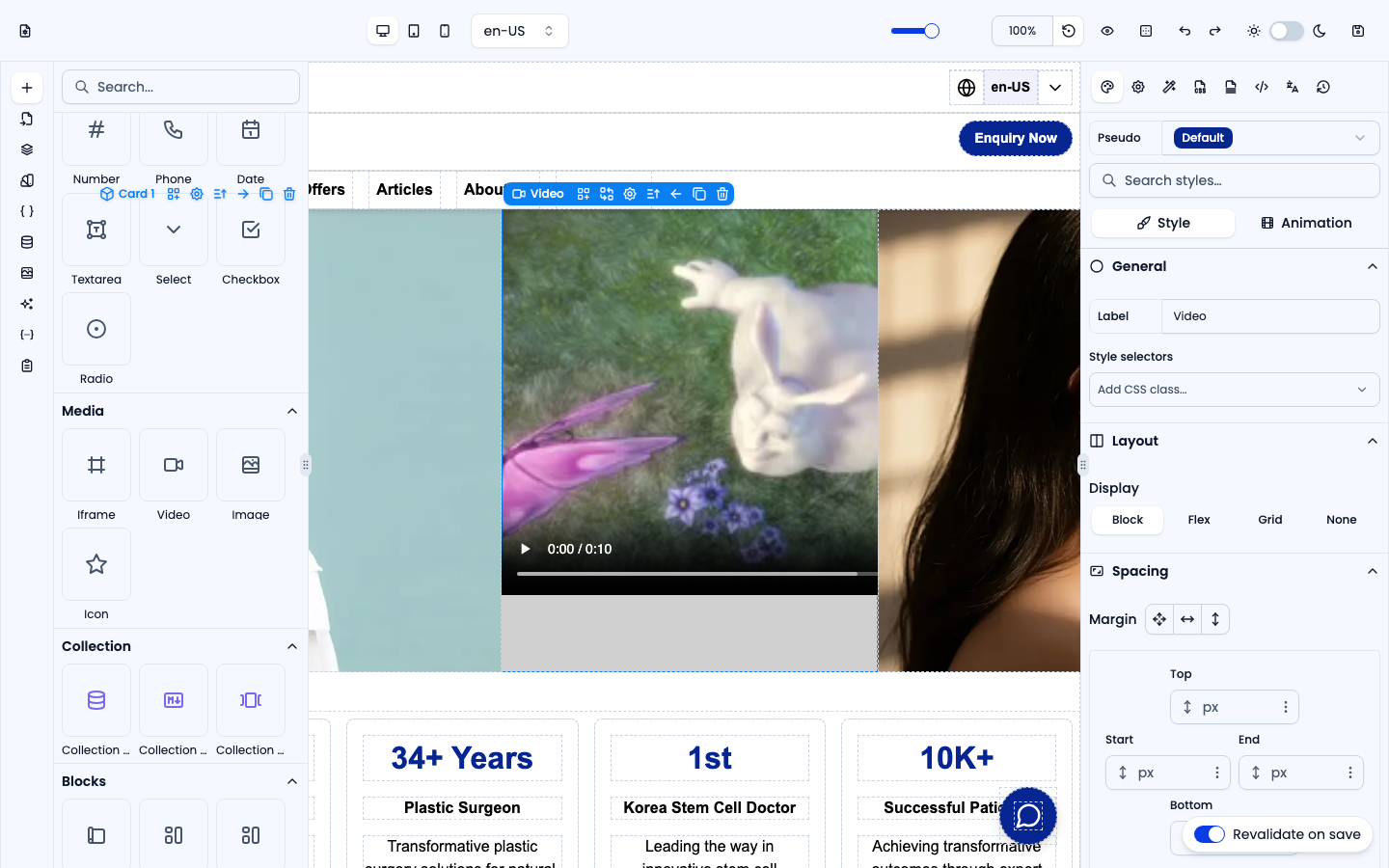Click the preview eye icon

click(1107, 31)
